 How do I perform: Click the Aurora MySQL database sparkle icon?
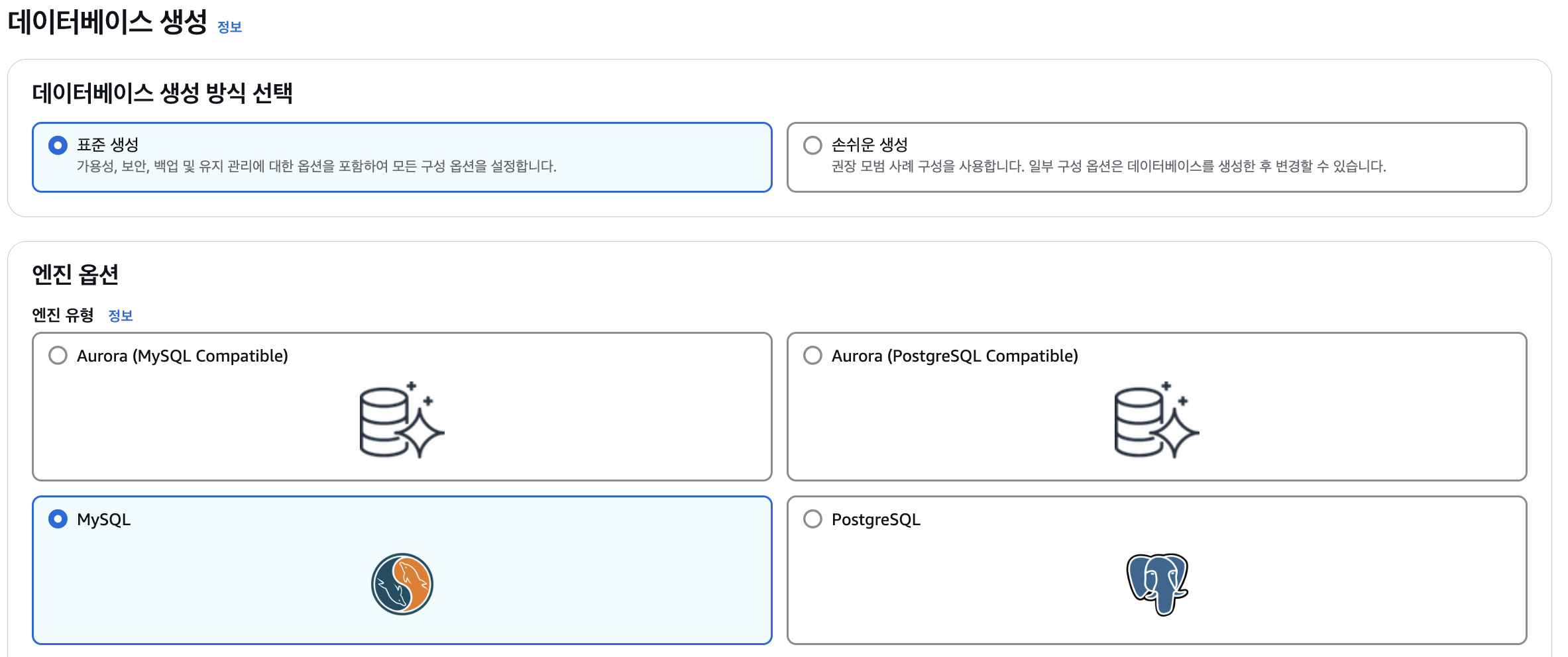402,420
